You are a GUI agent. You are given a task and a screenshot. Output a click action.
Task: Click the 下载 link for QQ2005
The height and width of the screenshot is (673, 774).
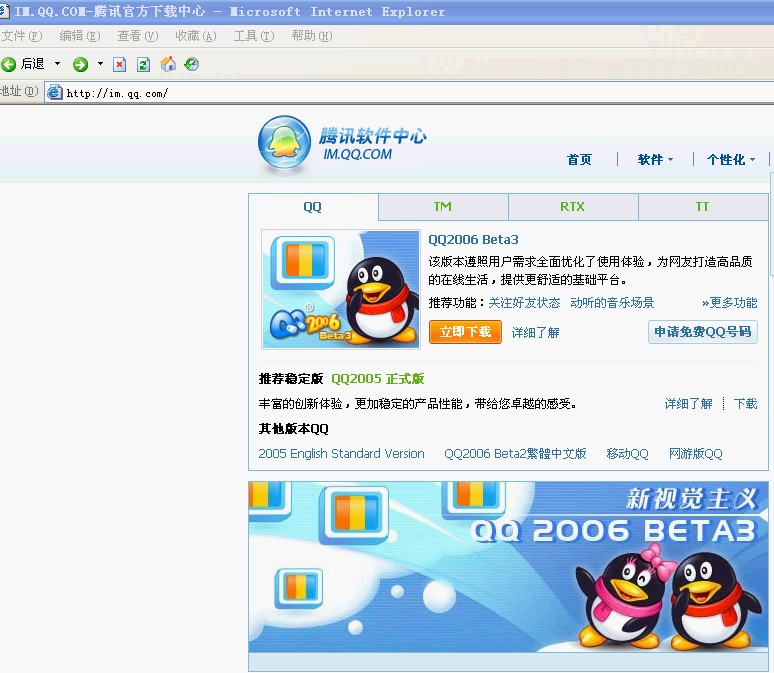tap(745, 404)
